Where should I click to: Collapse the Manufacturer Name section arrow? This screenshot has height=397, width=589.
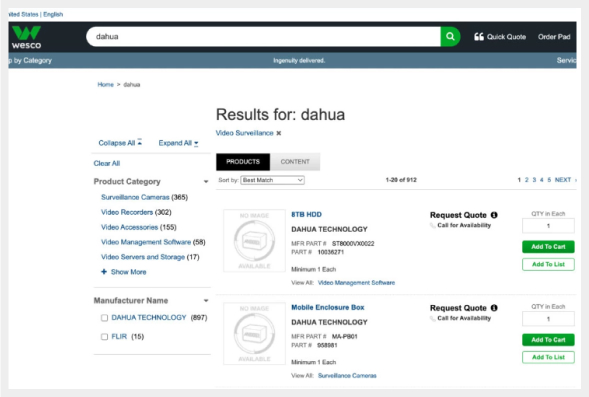pos(206,301)
